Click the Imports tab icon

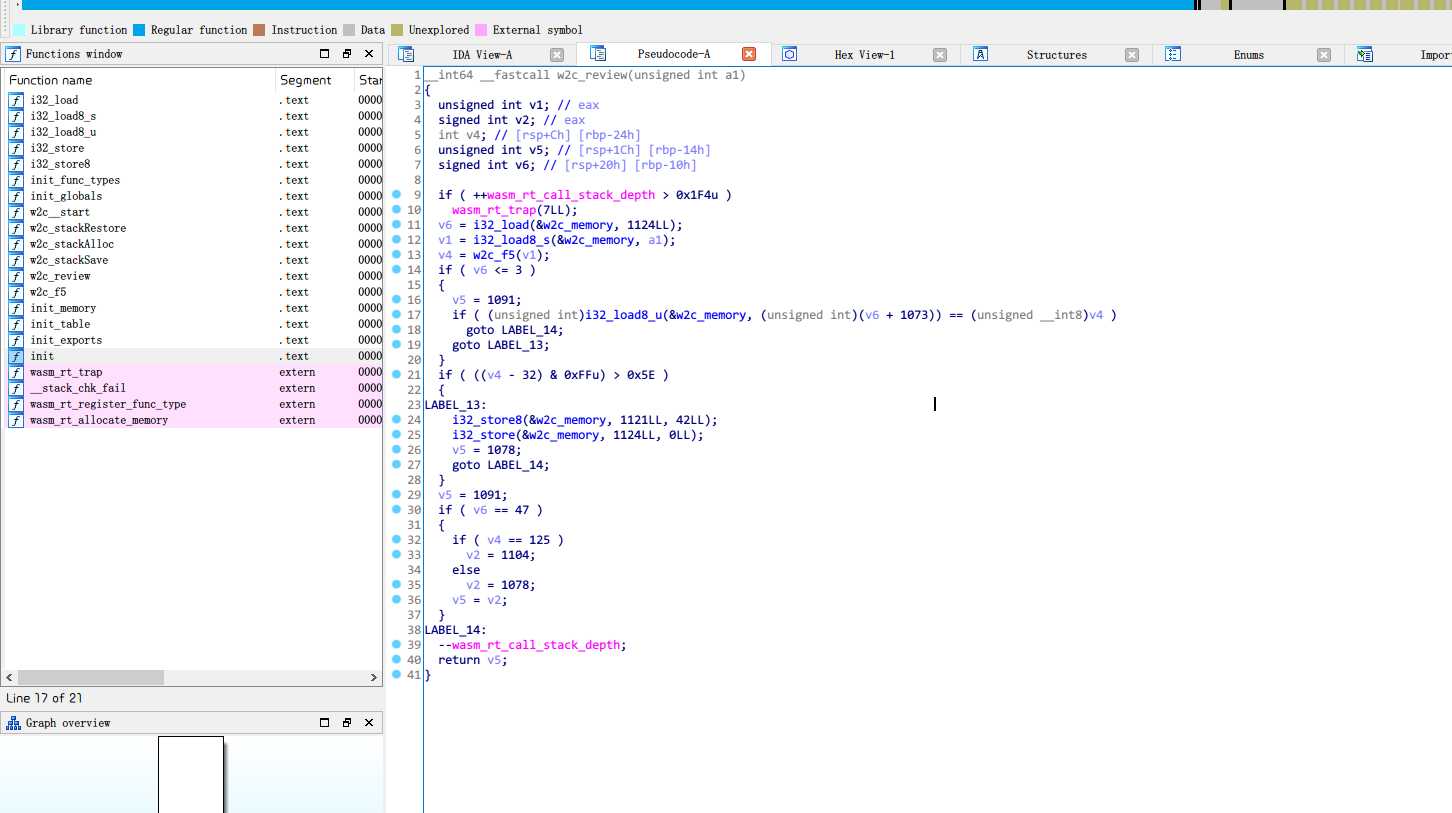click(1365, 55)
